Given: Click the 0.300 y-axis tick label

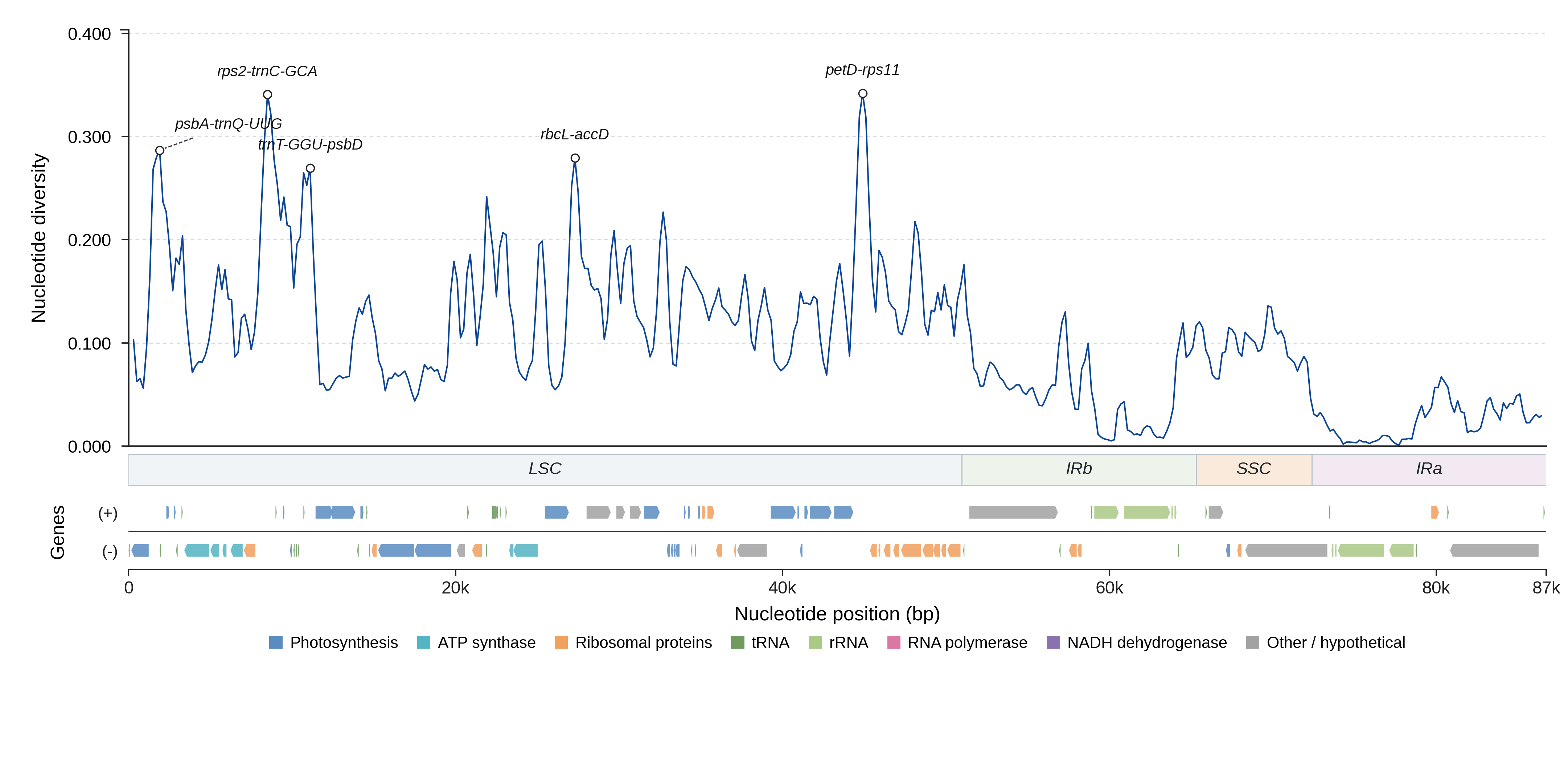Looking at the screenshot, I should 89,137.
